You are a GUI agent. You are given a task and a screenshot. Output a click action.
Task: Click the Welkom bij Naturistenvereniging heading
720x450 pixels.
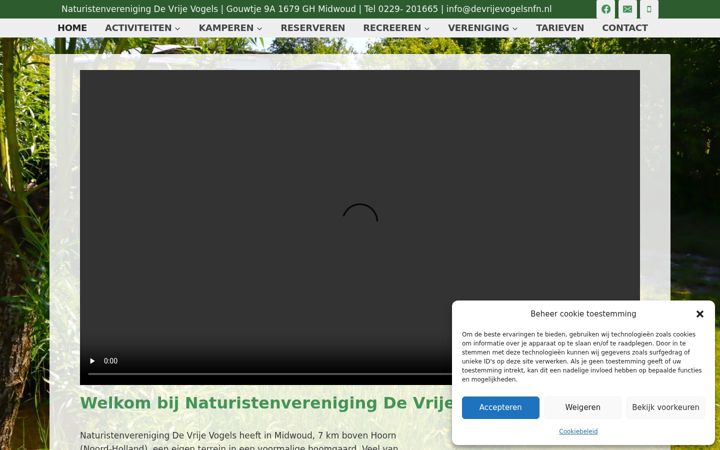[x=266, y=403]
